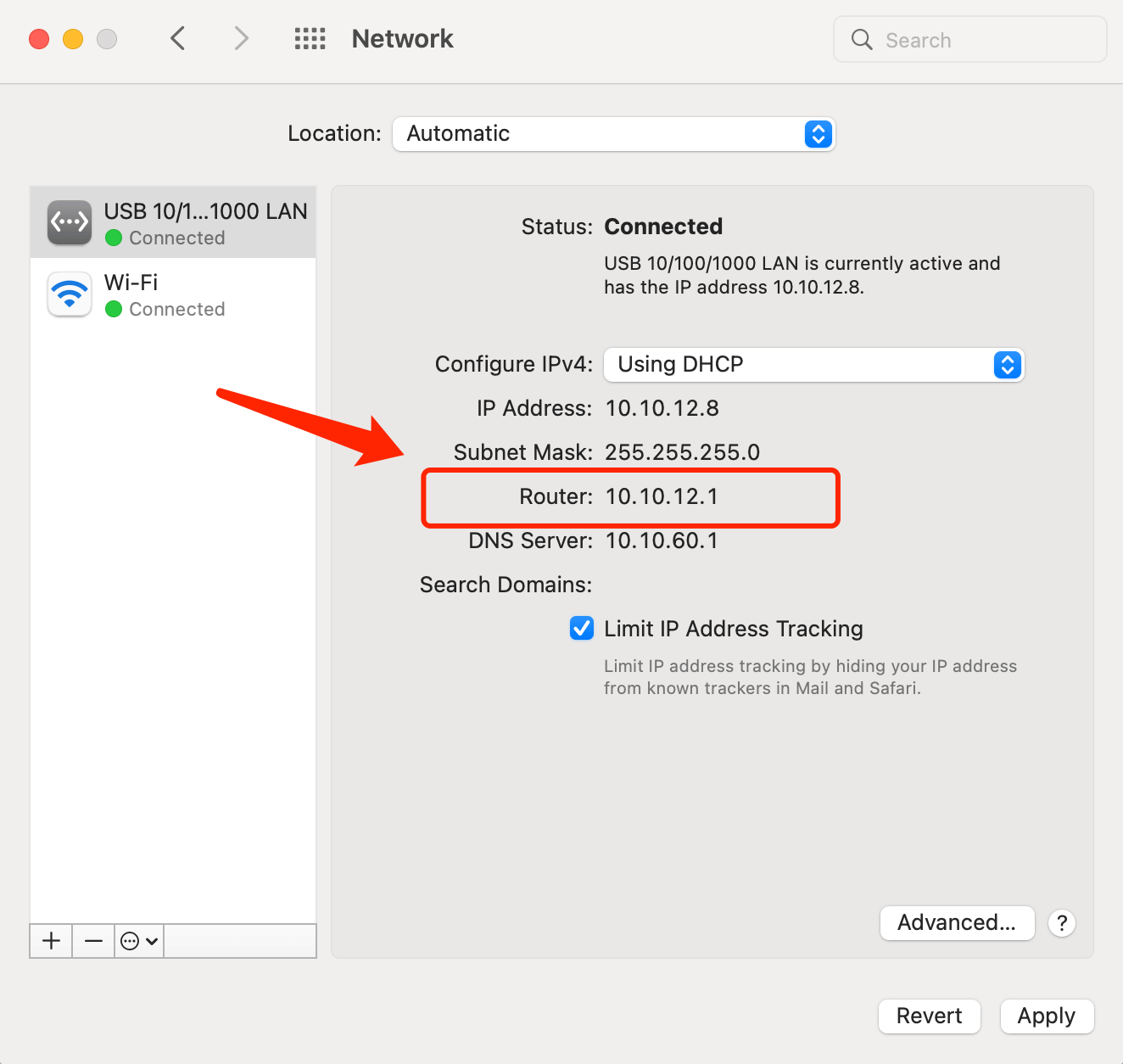Click IP Address value 10.10.12.8
The image size is (1123, 1064).
pos(662,408)
